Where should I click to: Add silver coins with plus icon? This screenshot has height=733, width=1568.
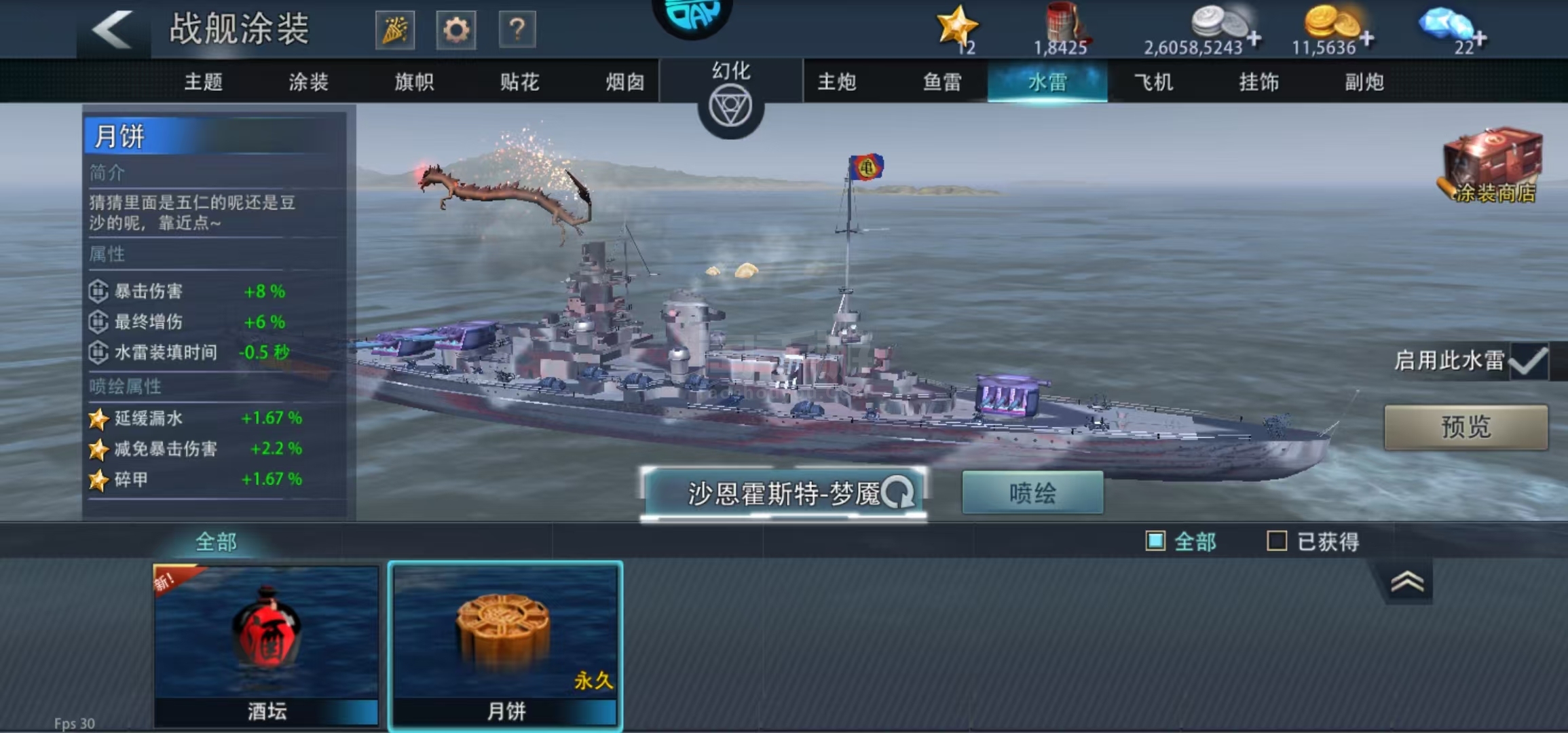1254,38
